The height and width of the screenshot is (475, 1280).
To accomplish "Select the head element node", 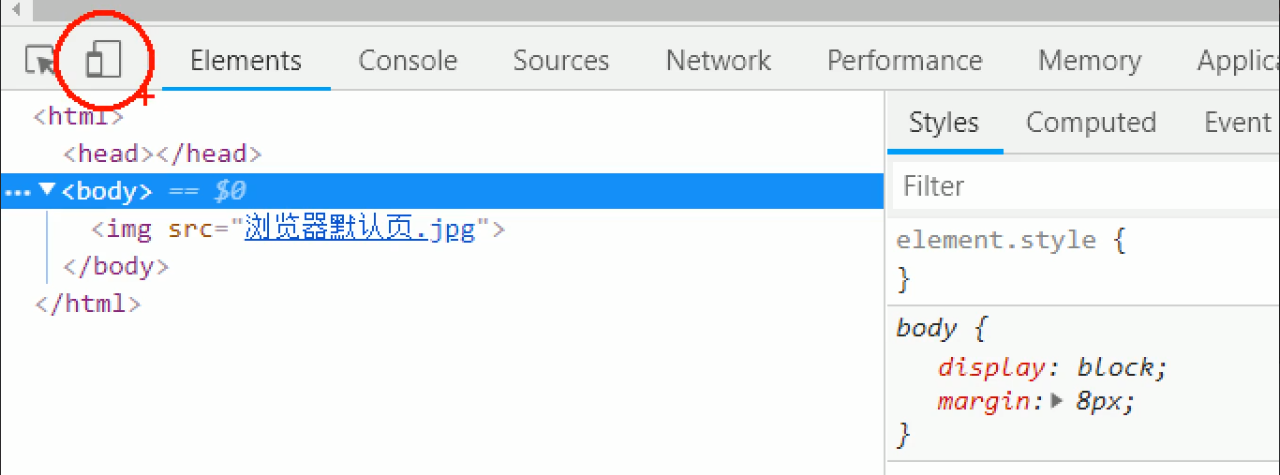I will 162,154.
